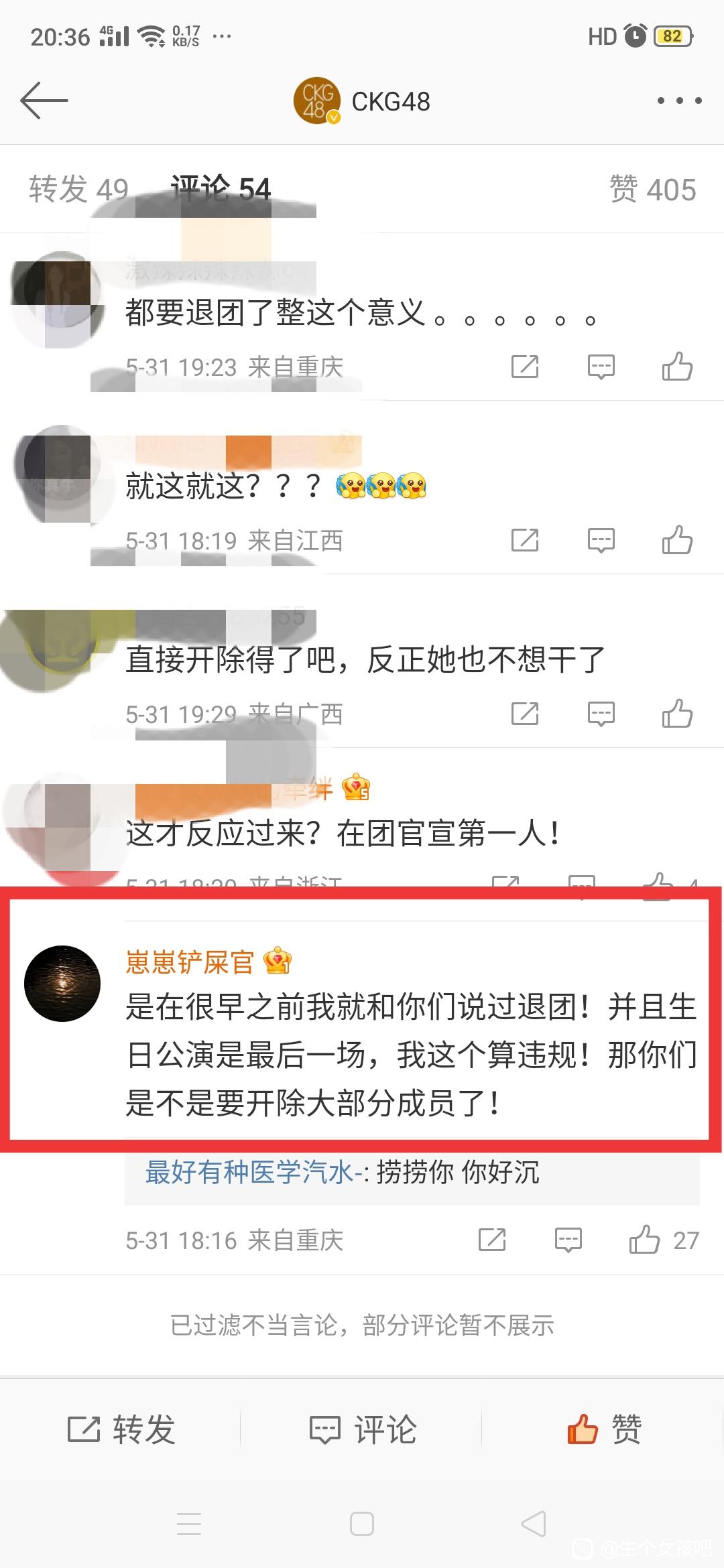The image size is (724, 1568).
Task: Like the comment posted at 5-31 19:23
Action: click(677, 367)
